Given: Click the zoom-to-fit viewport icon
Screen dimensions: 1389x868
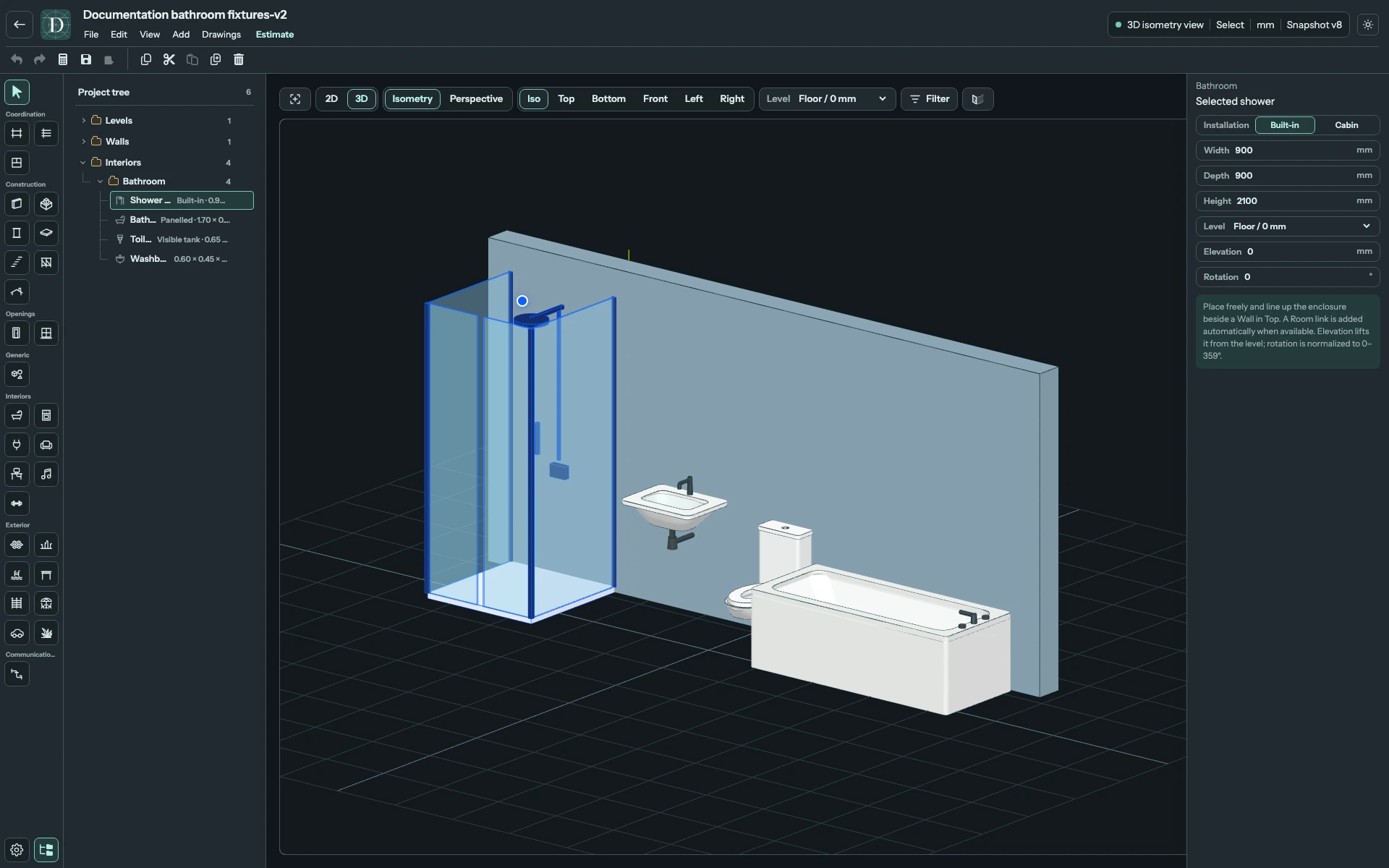Looking at the screenshot, I should [295, 99].
